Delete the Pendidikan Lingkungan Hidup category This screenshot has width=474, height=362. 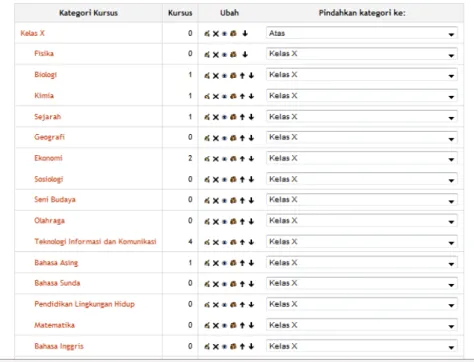[216, 305]
